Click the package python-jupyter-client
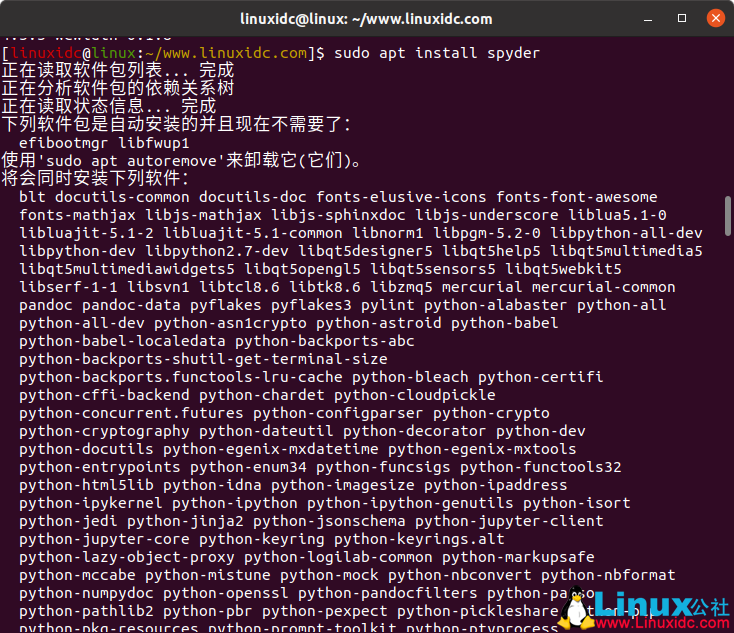 pos(509,522)
